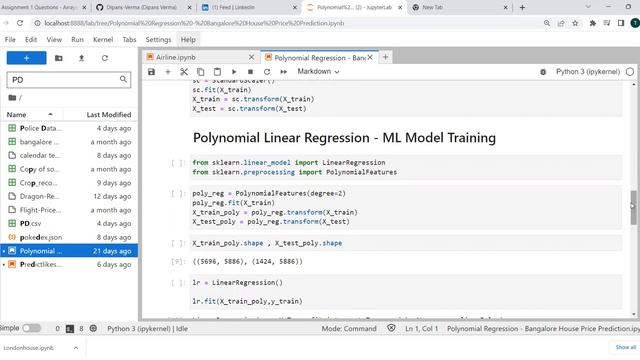640x360 pixels.
Task: Upload files using the upload arrow icon
Action: (81, 58)
